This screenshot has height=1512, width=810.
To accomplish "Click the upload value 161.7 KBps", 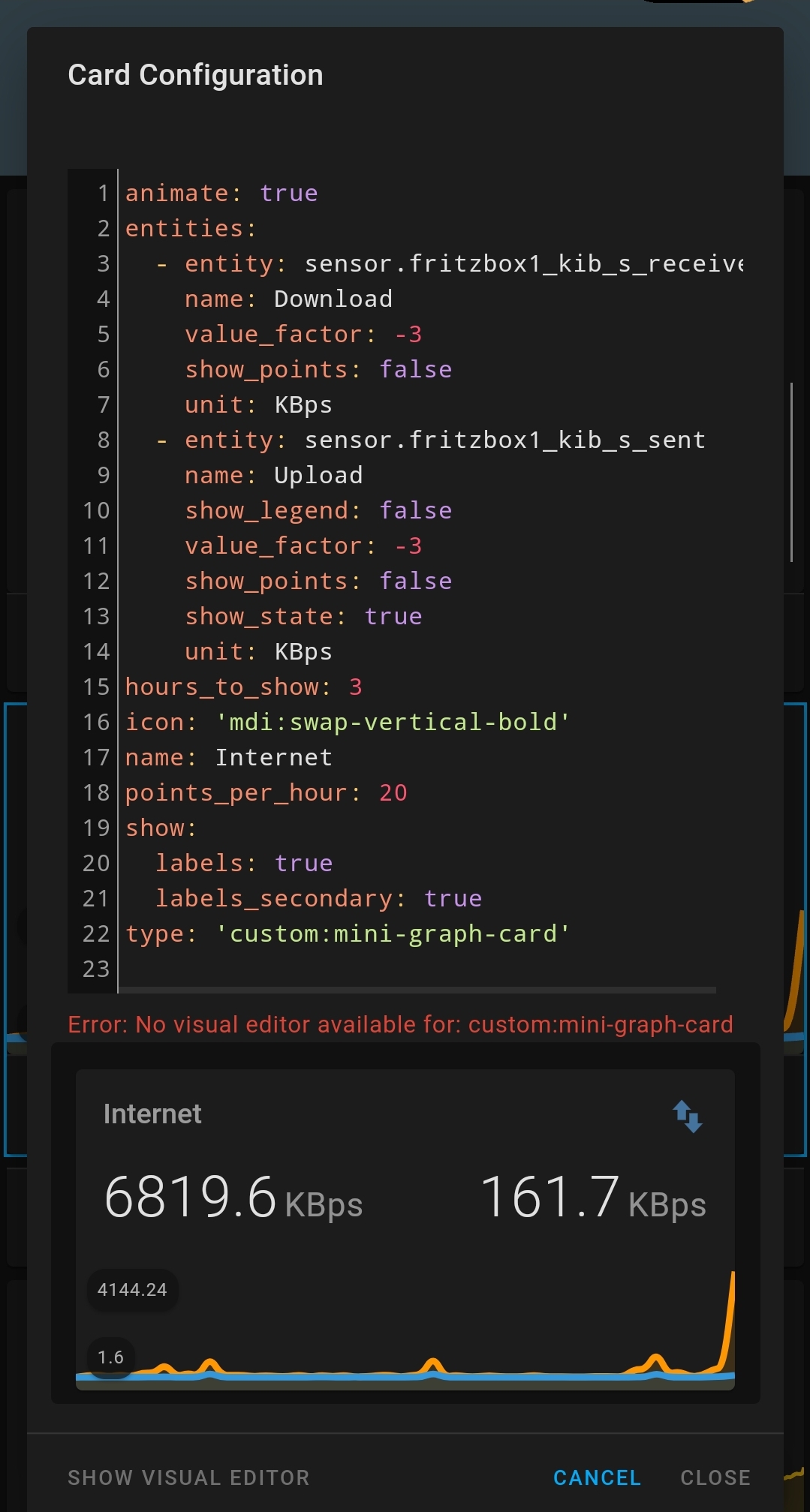I will point(552,1196).
